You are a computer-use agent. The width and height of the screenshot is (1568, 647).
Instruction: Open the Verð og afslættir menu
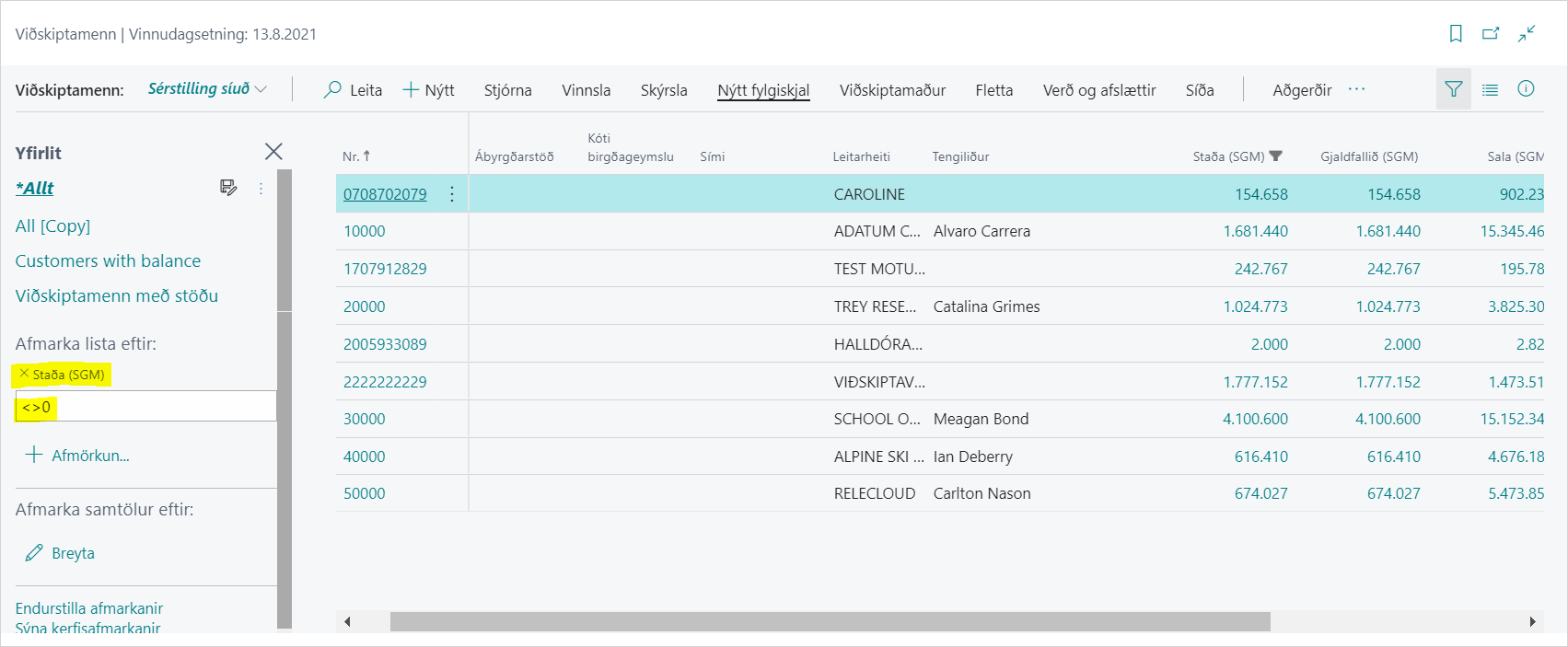click(1098, 90)
